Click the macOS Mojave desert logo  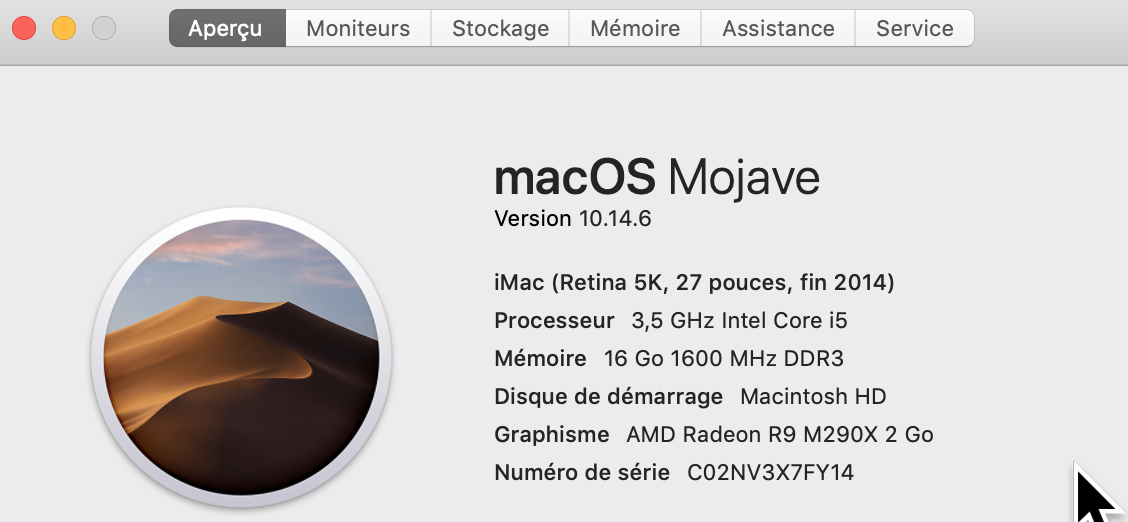[x=241, y=356]
